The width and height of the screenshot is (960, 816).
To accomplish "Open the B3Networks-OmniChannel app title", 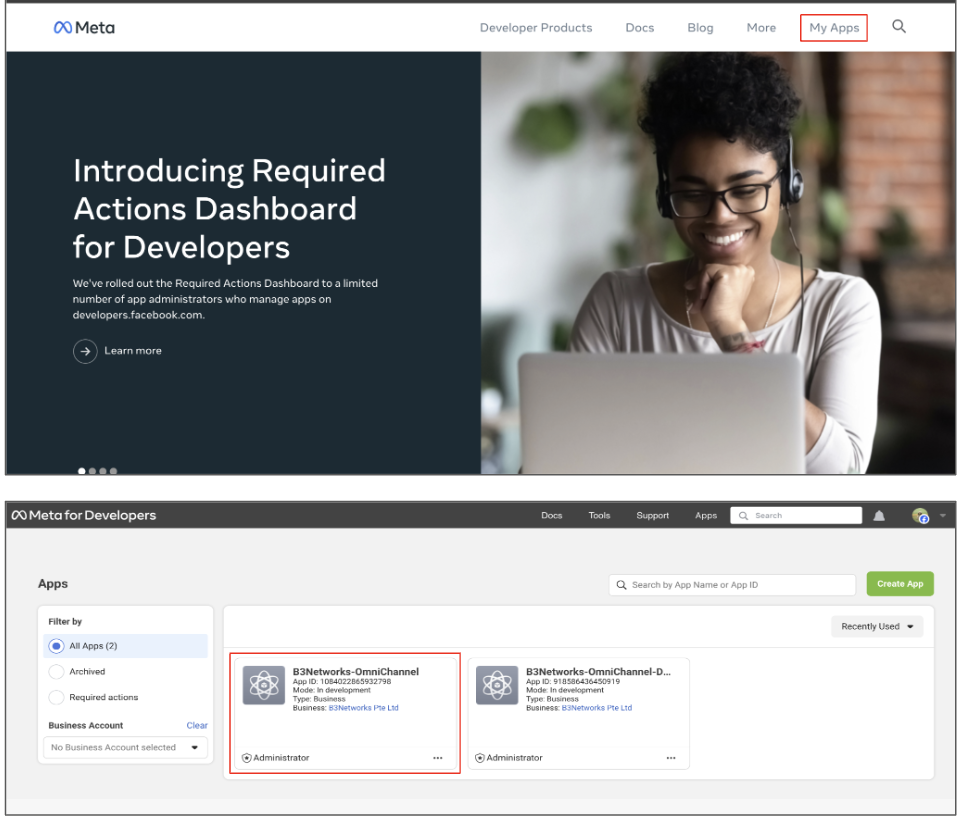I will pyautogui.click(x=356, y=672).
